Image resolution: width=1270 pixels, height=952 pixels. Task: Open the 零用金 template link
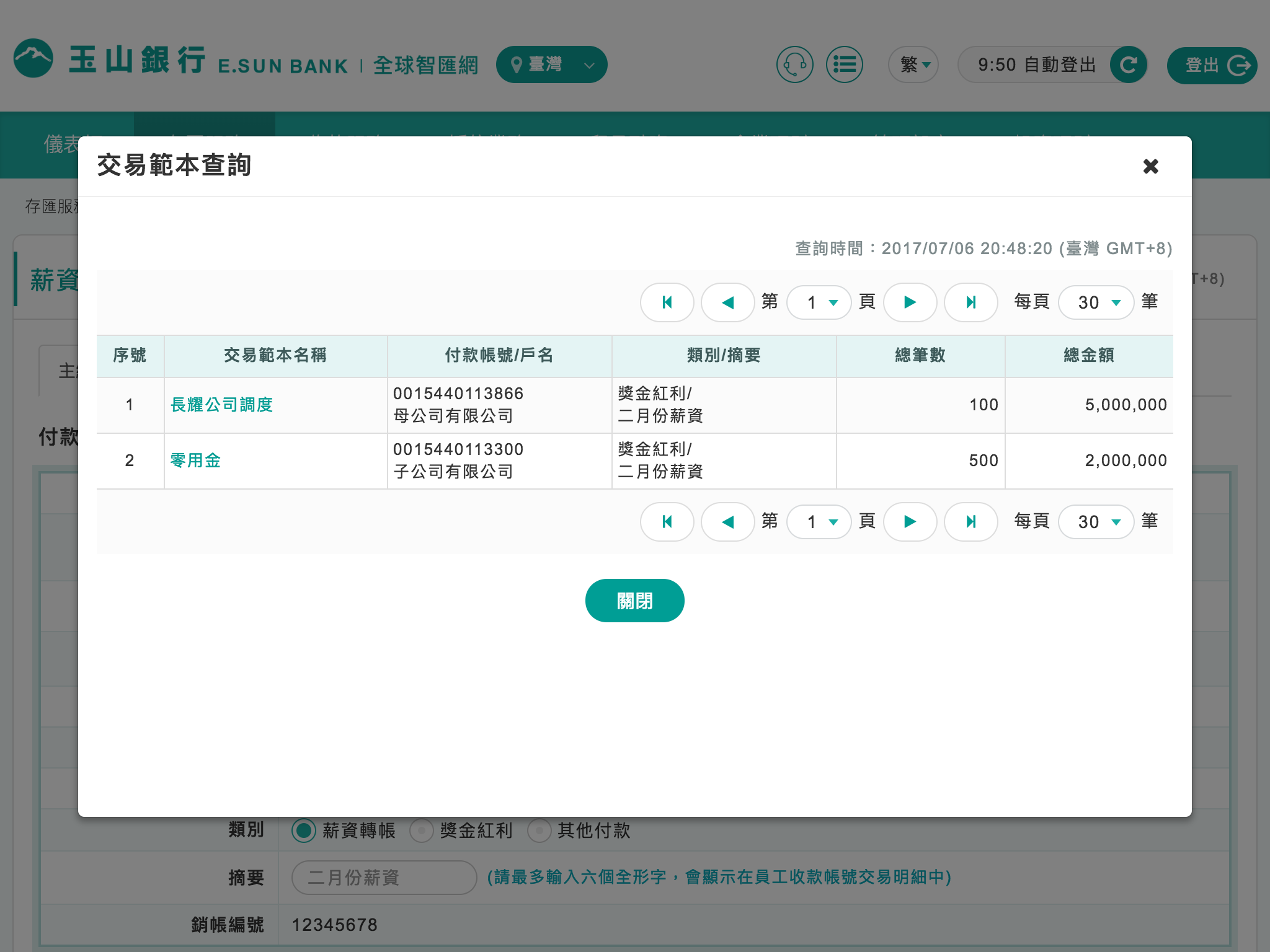[x=195, y=461]
